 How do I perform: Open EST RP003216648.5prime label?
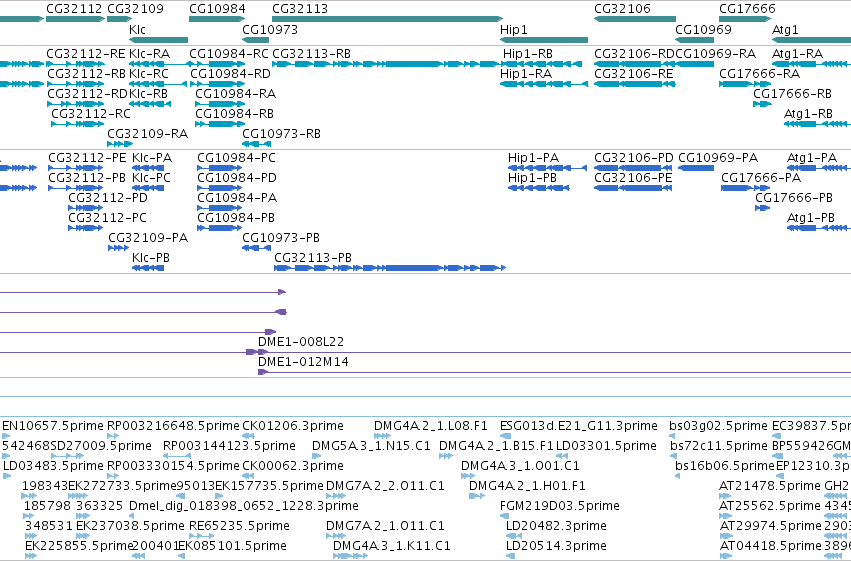click(x=173, y=426)
